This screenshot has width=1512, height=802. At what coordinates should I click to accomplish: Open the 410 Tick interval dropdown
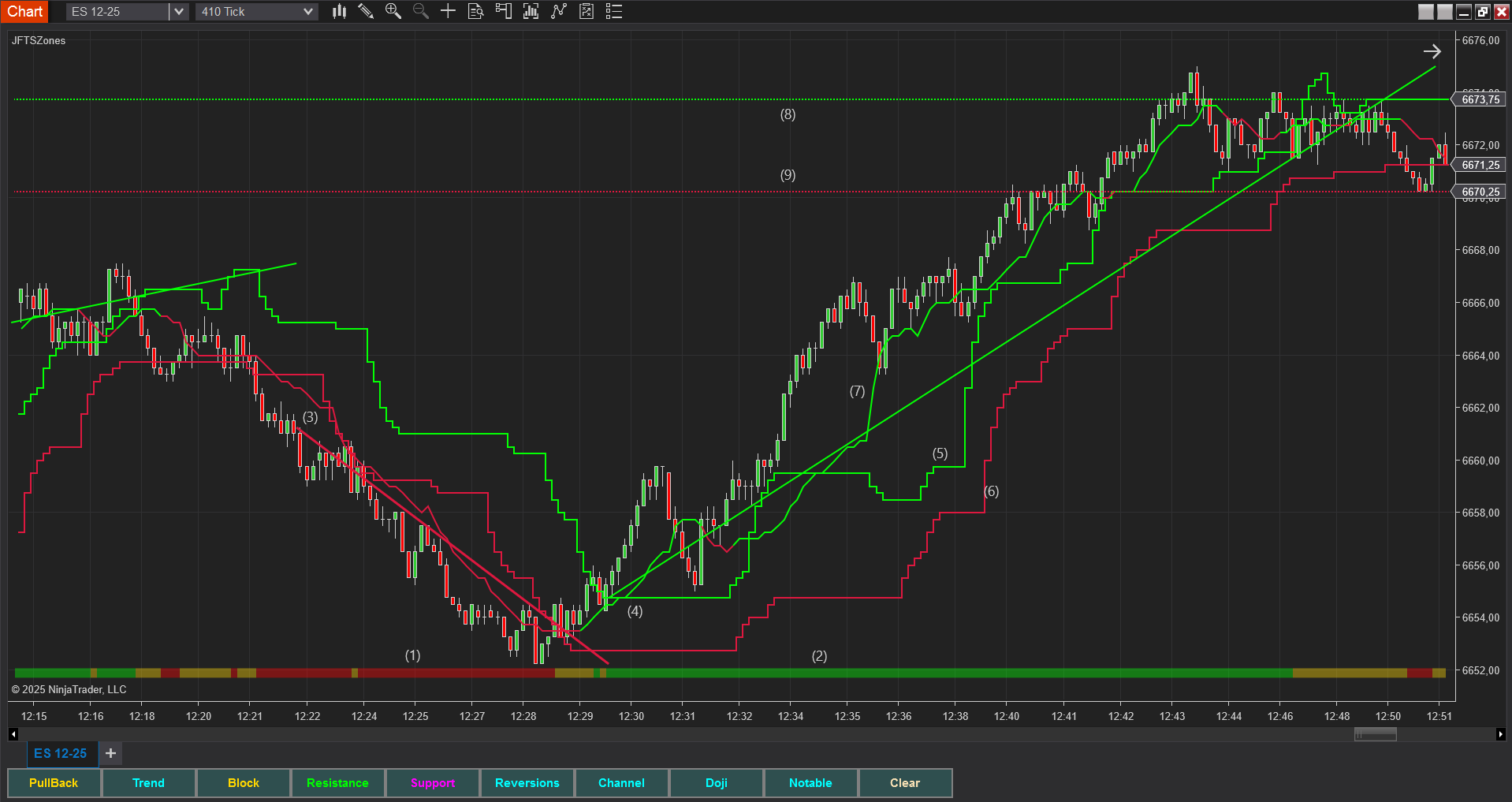[308, 12]
